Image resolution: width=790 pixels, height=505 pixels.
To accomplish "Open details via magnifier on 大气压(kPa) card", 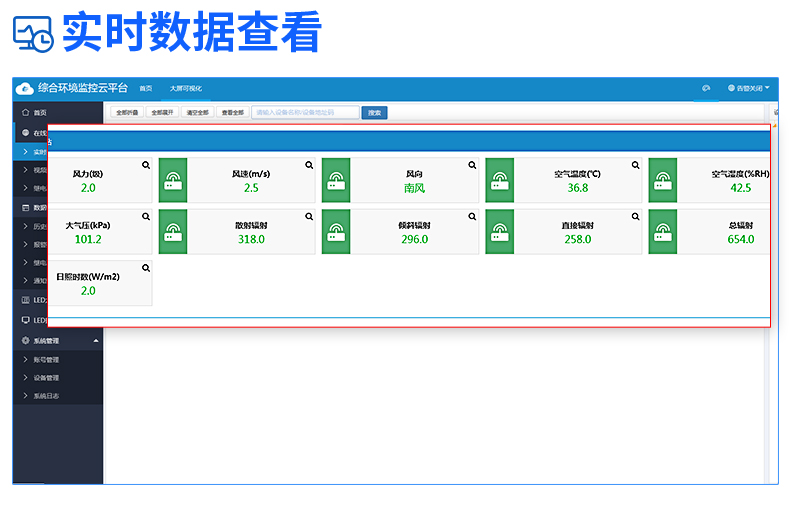I will point(146,216).
